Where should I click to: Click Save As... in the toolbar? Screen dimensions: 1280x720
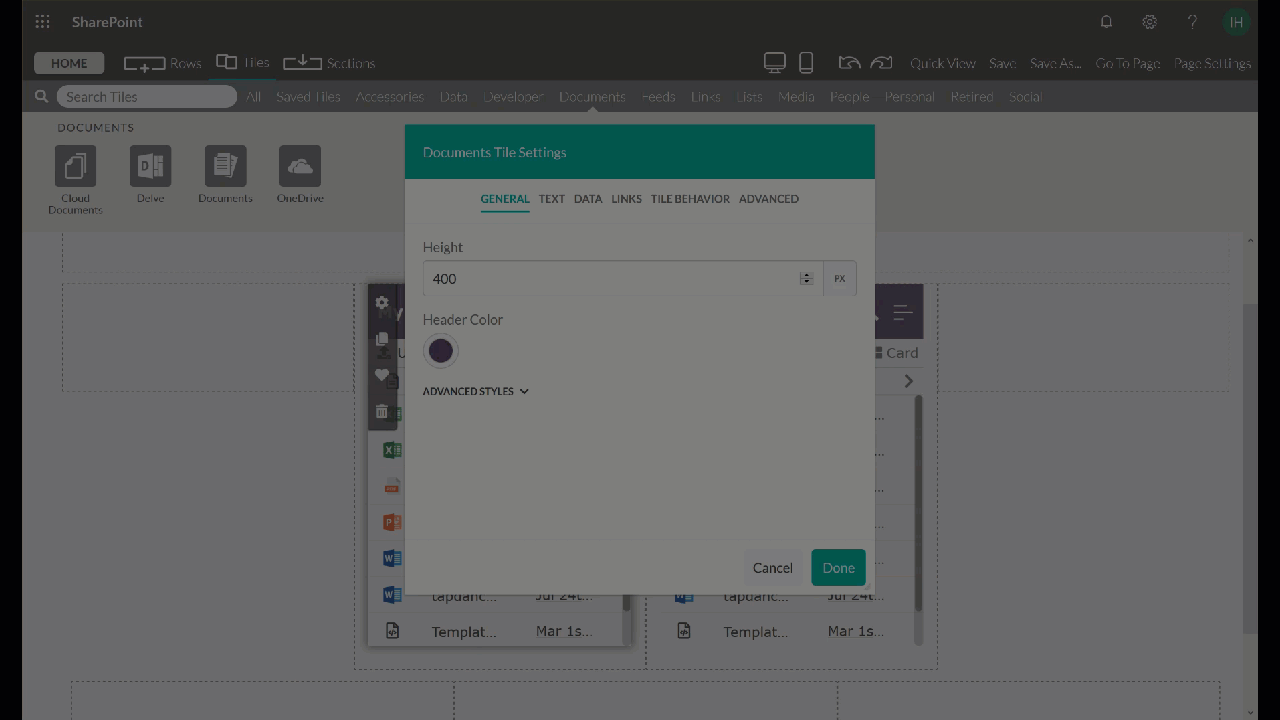(x=1056, y=63)
